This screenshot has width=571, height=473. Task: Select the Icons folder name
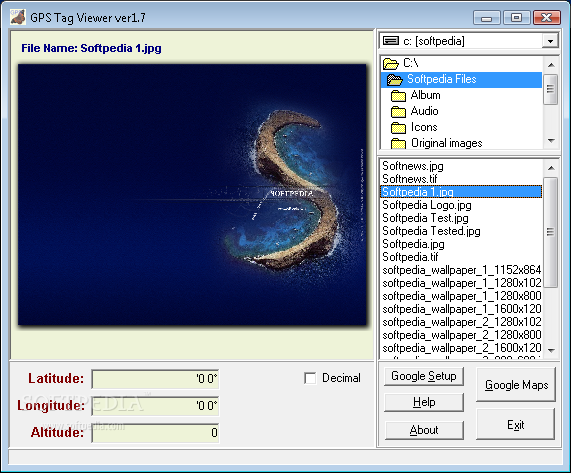tap(424, 127)
